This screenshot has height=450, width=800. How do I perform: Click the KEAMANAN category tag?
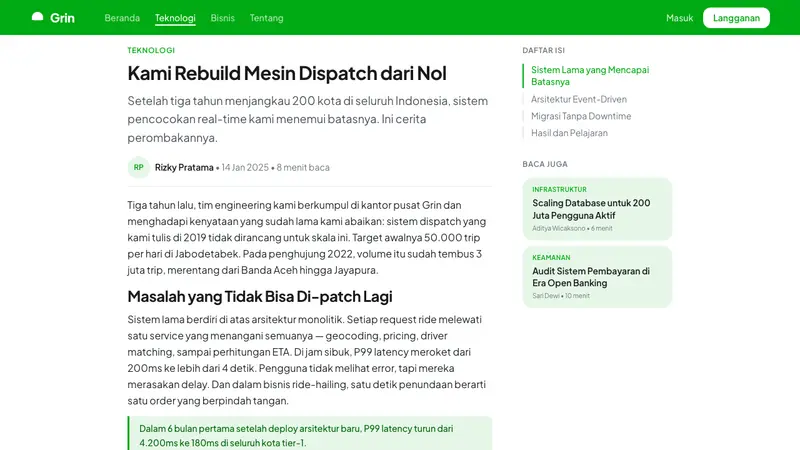[x=551, y=258]
